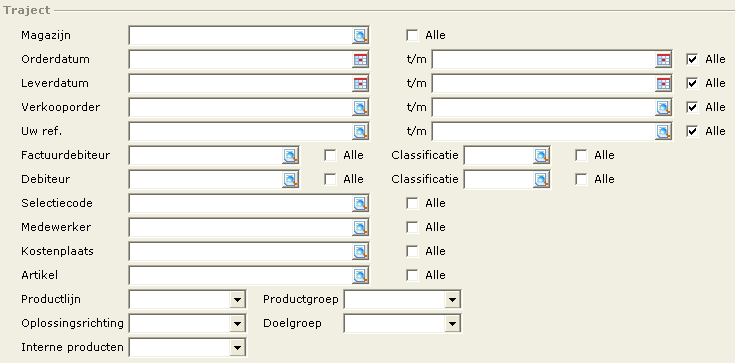Expand the Doelgroep dropdown
The image size is (735, 363).
click(452, 323)
